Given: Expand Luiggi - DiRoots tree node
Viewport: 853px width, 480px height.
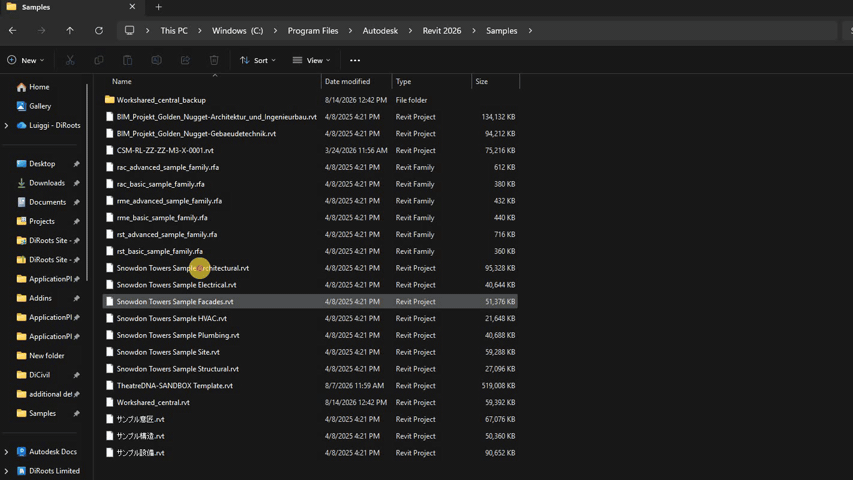Looking at the screenshot, I should [7, 125].
